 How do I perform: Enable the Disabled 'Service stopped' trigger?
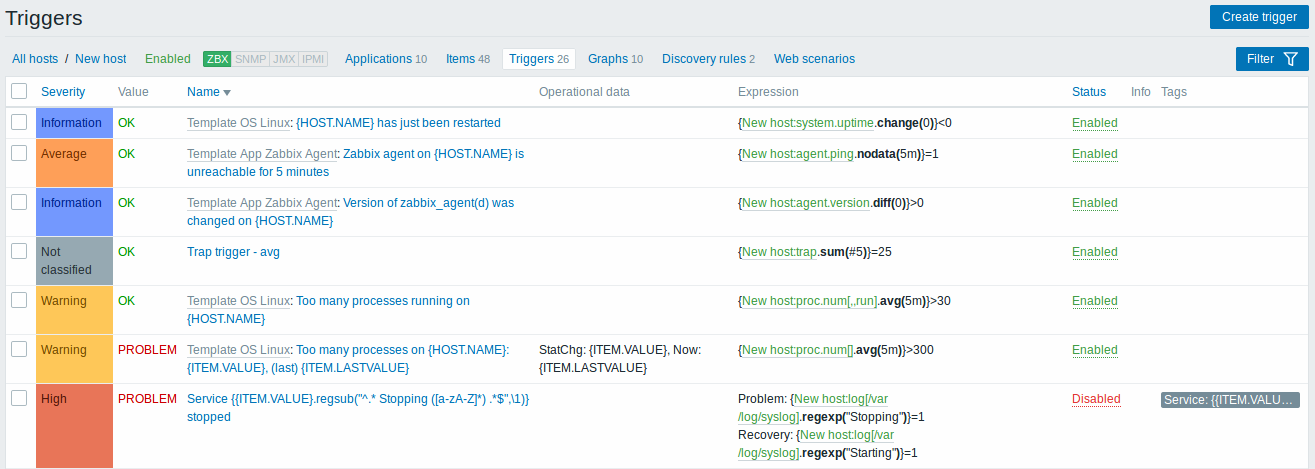click(1096, 399)
